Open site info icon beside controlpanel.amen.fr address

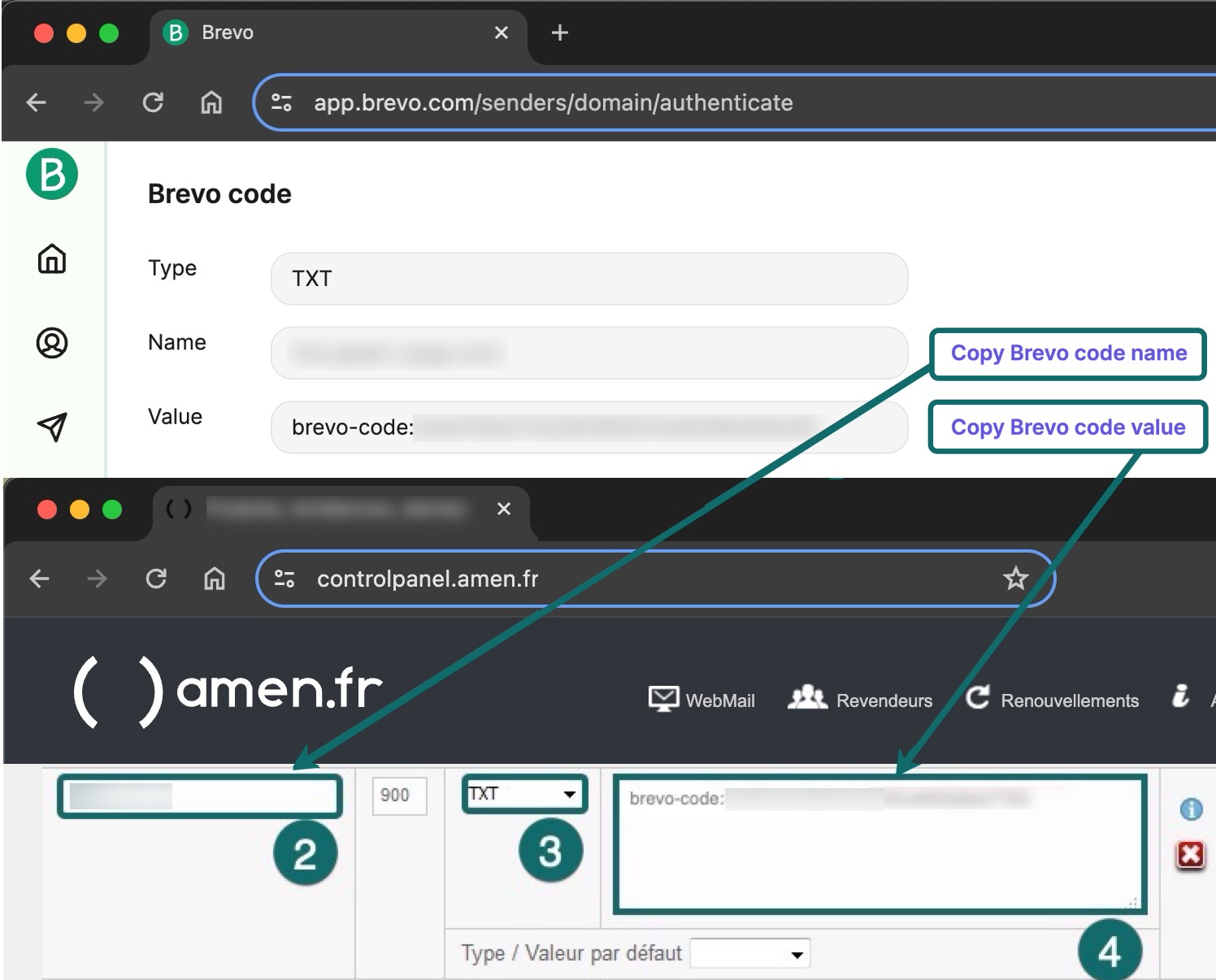click(x=284, y=579)
